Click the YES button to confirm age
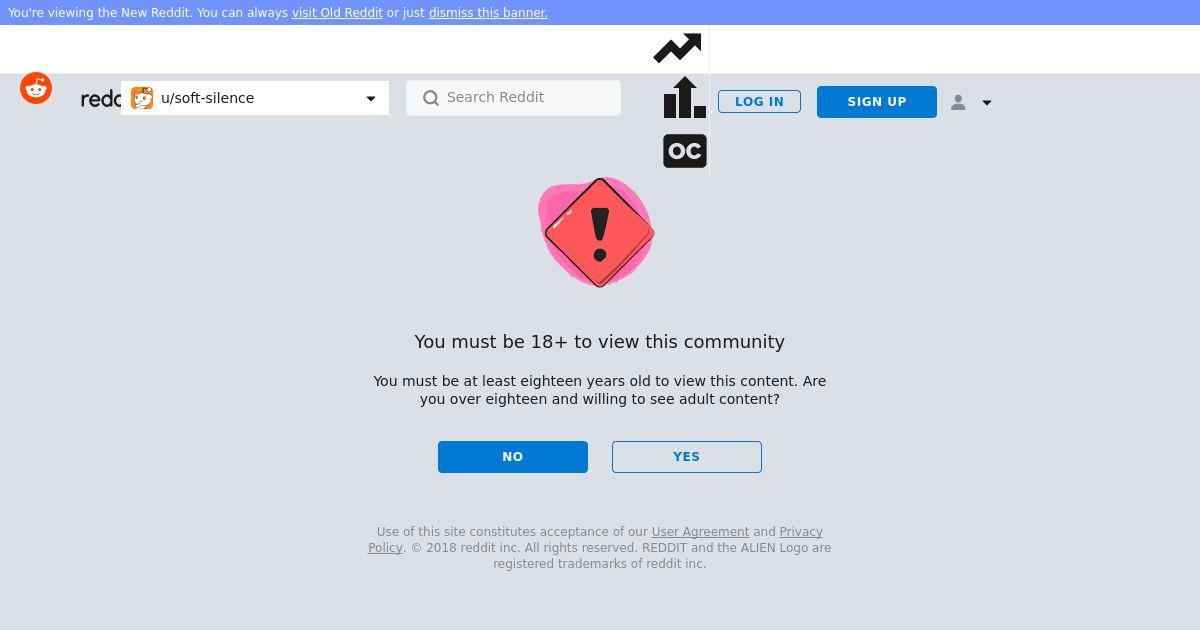This screenshot has width=1200, height=630. [687, 457]
